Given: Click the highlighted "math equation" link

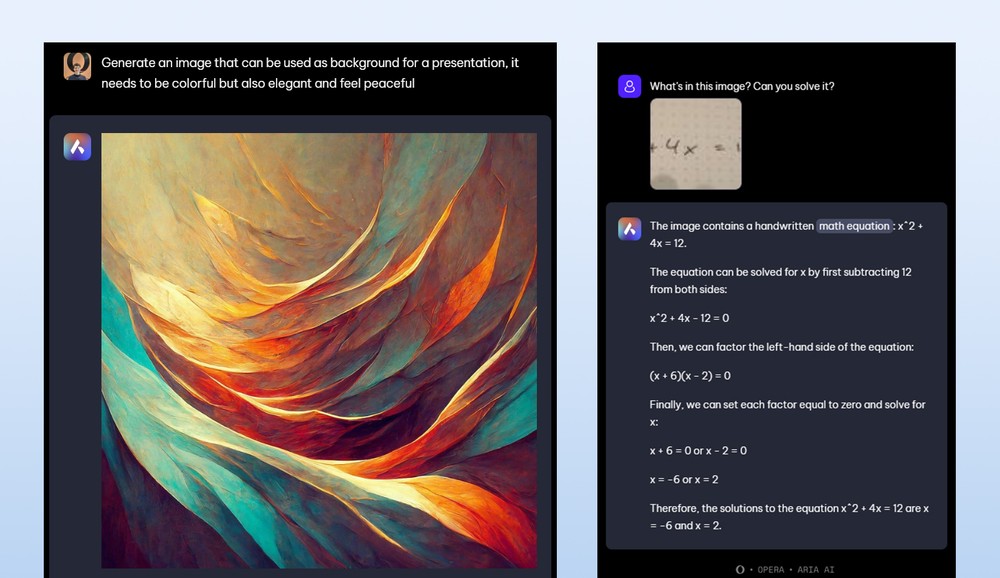Looking at the screenshot, I should pos(854,226).
